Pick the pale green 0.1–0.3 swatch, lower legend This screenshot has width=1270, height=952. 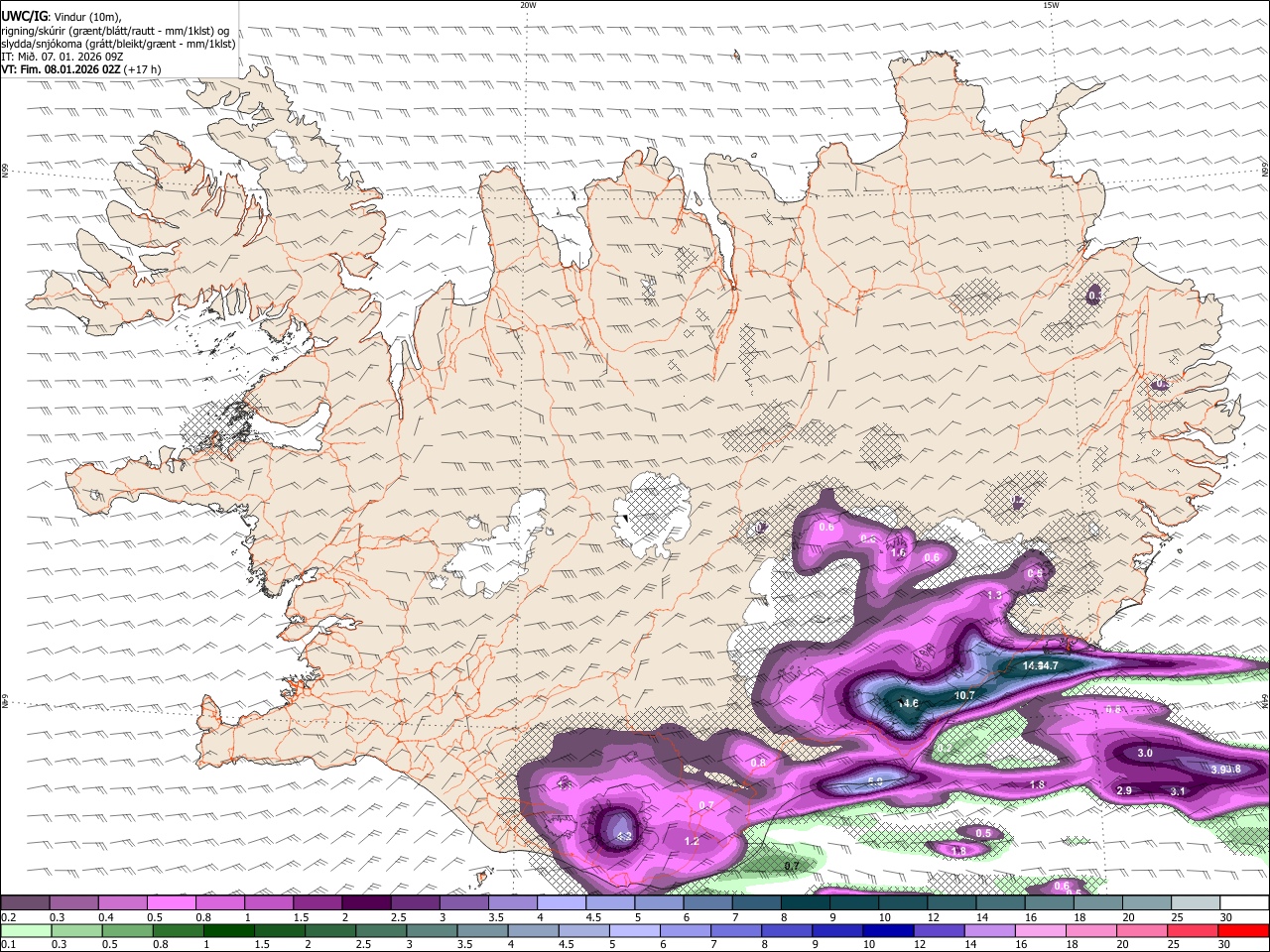pos(25,930)
